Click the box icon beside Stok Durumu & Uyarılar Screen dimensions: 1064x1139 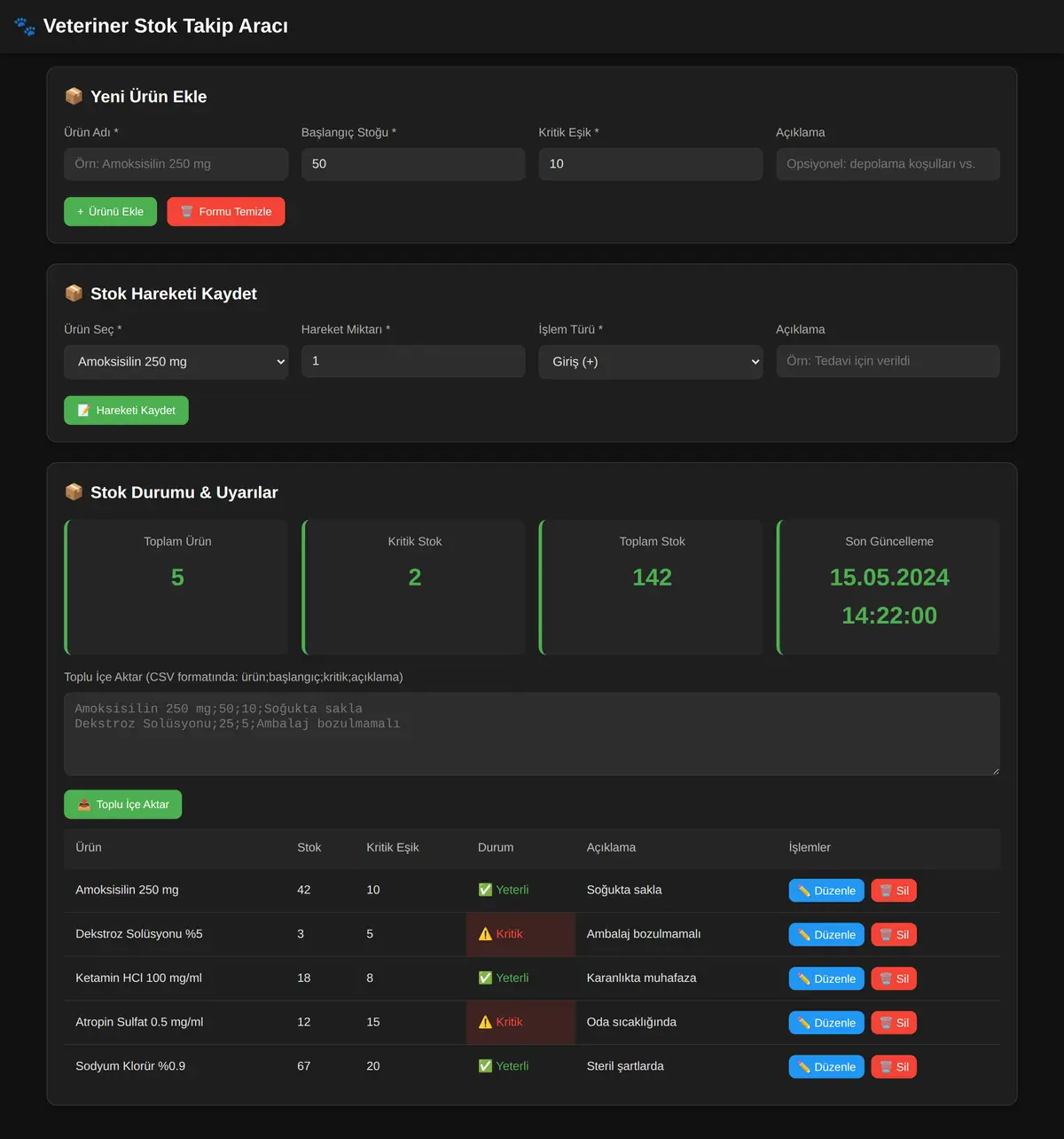74,491
